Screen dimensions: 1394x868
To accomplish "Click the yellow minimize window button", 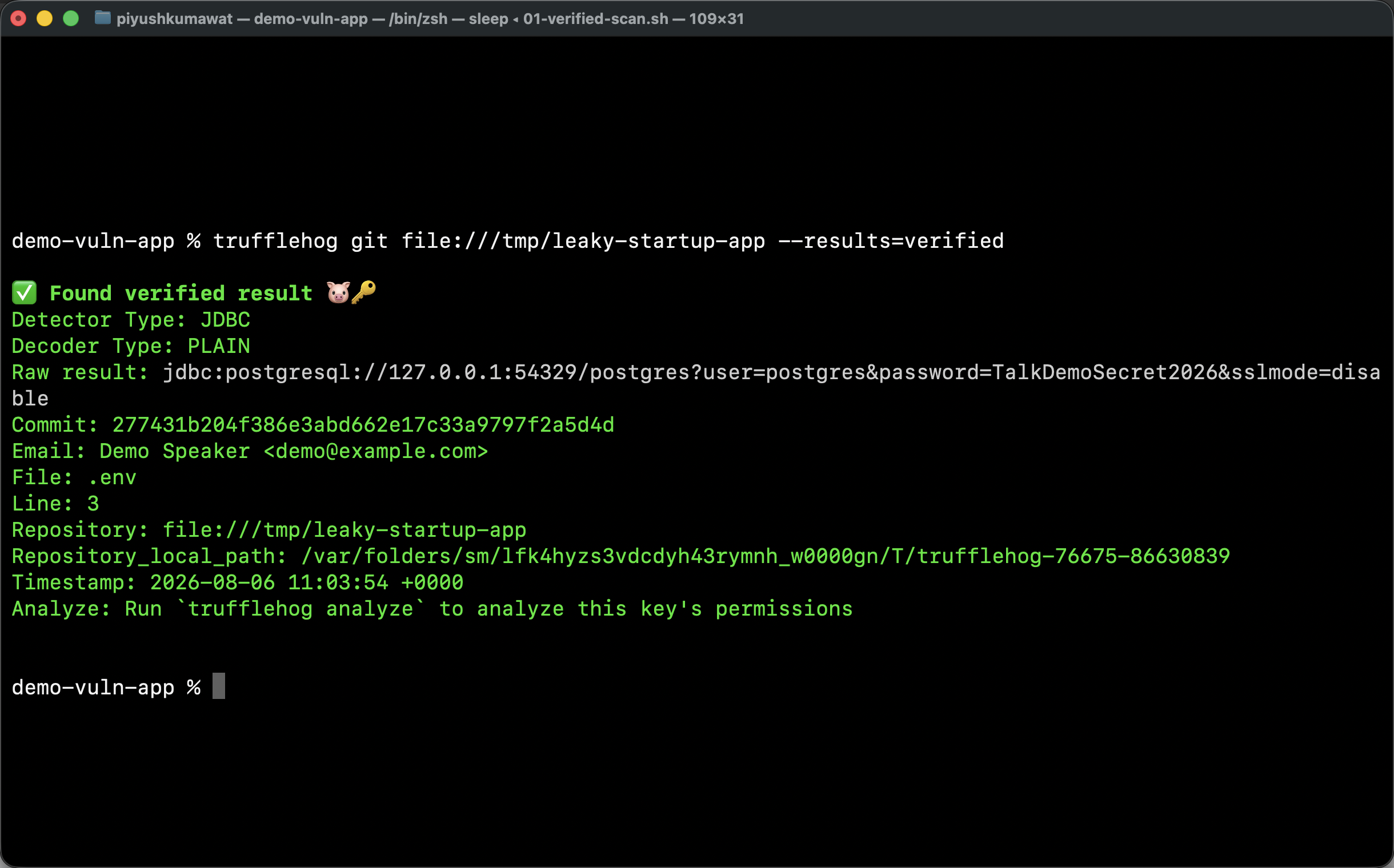I will point(45,19).
